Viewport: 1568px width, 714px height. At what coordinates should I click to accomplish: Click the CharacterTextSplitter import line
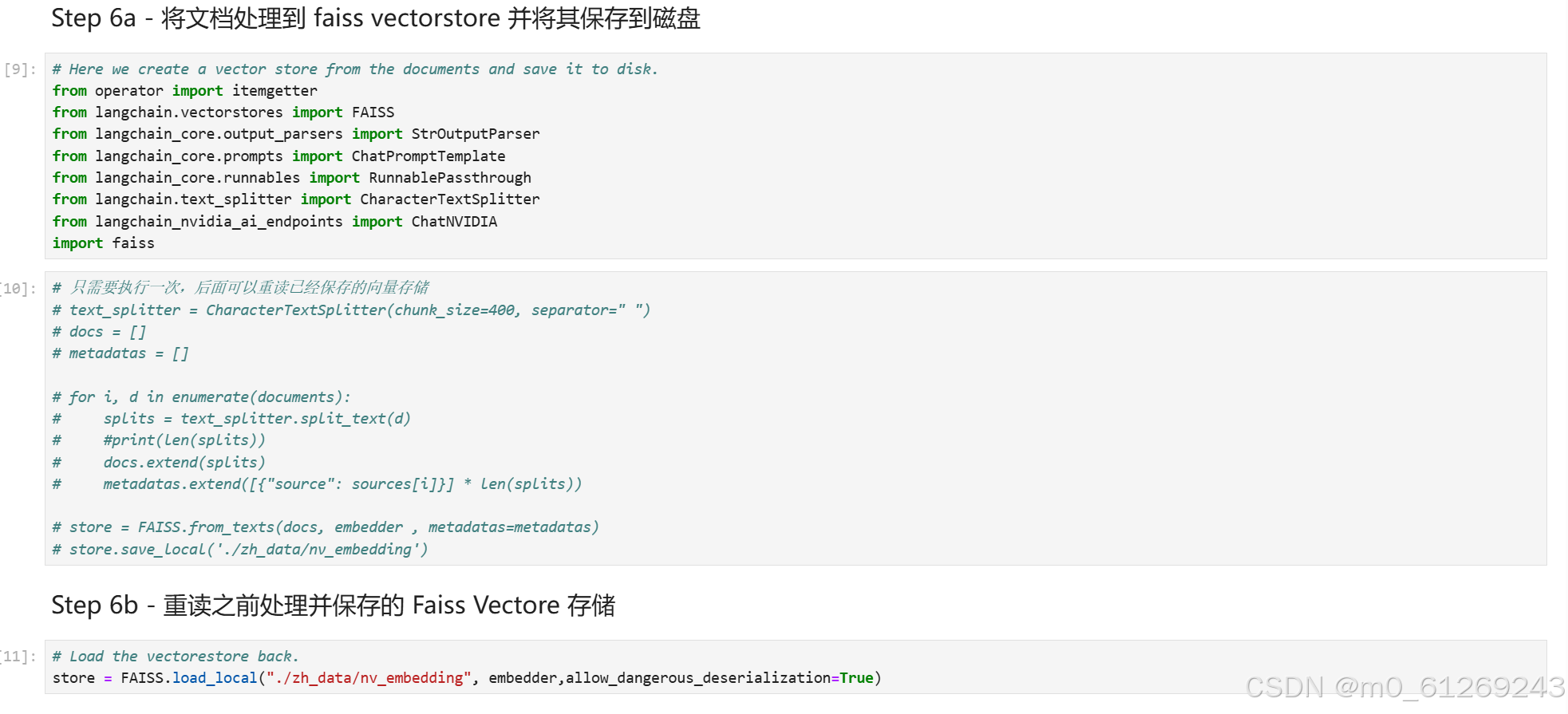point(296,199)
